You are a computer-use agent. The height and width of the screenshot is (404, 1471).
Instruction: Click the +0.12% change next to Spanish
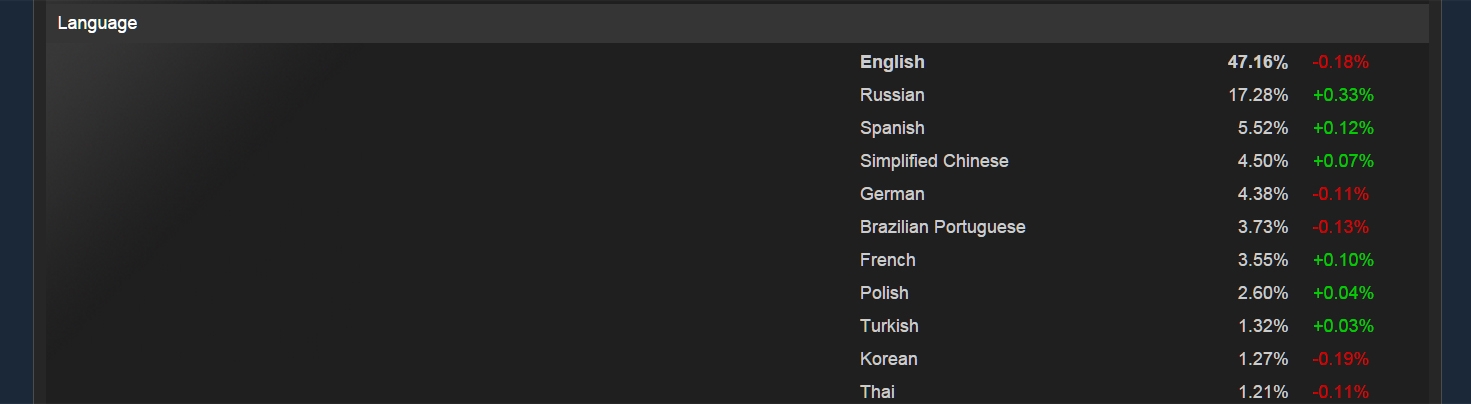pyautogui.click(x=1343, y=128)
